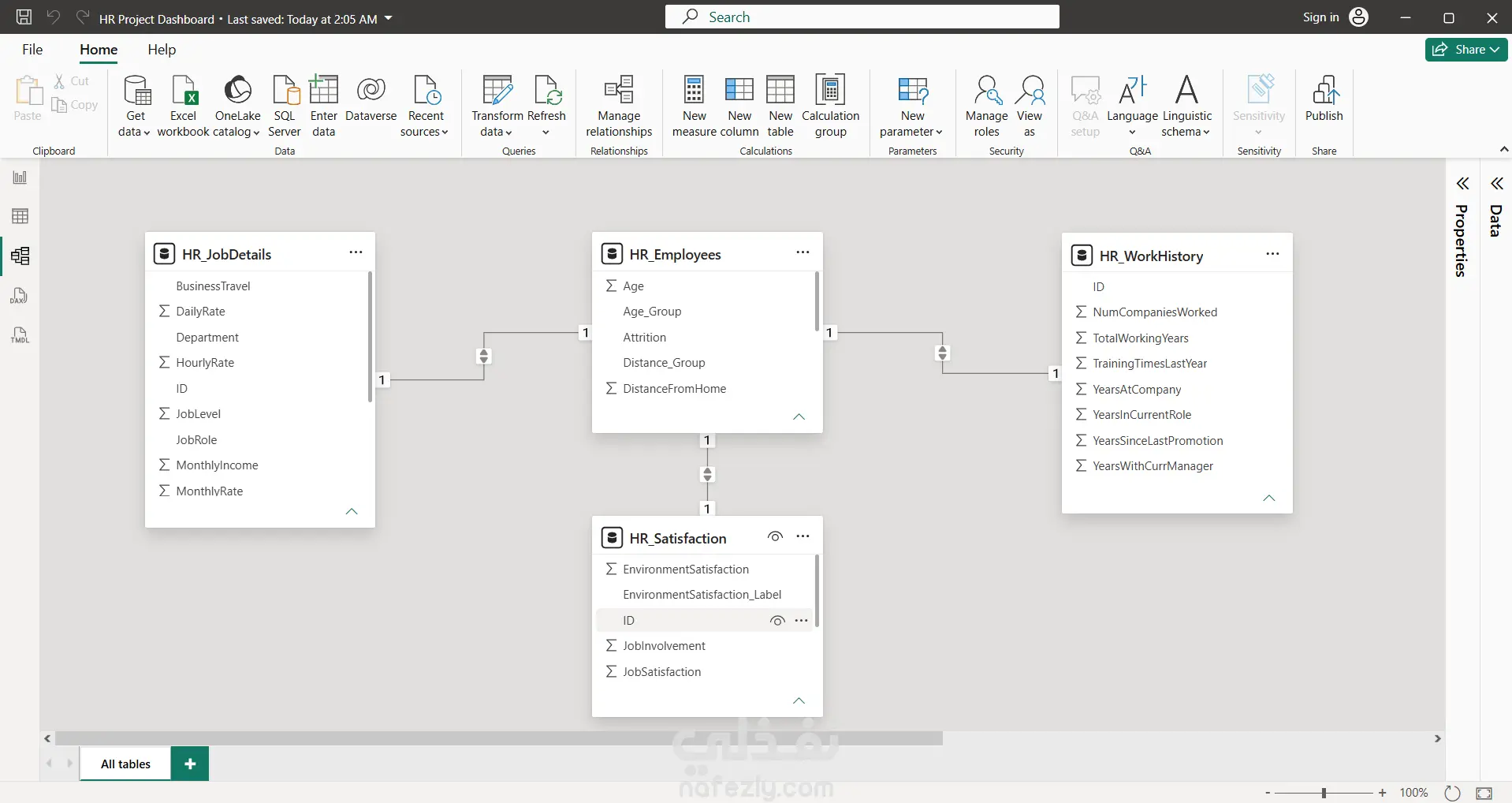Open the OneLake catalog

pos(237,106)
